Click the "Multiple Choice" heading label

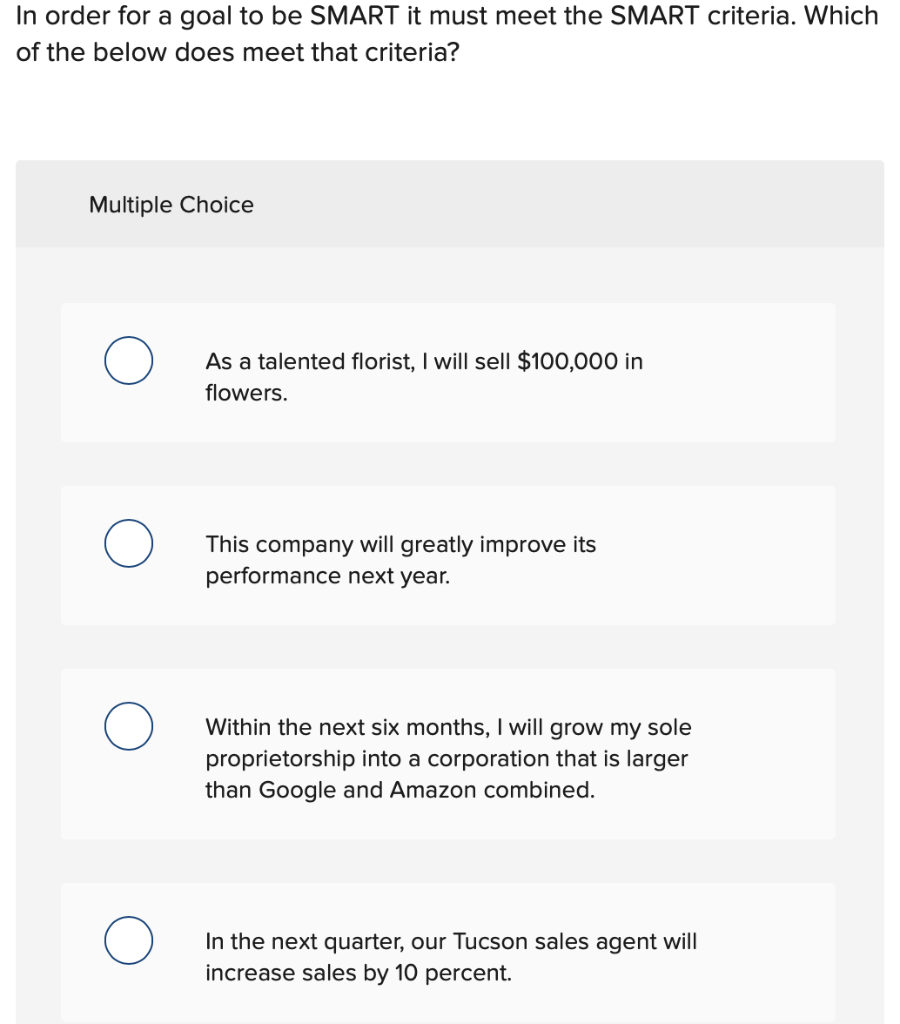[x=171, y=205]
